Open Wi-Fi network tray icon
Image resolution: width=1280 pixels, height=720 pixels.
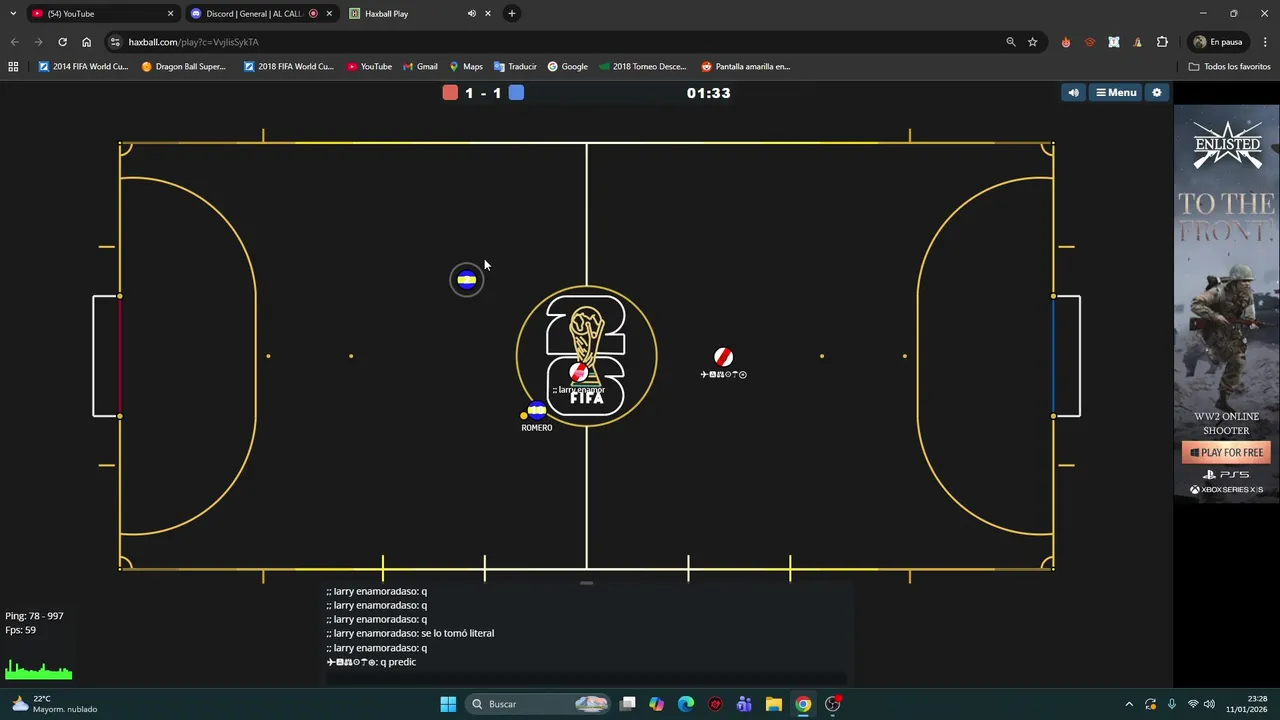tap(1192, 704)
